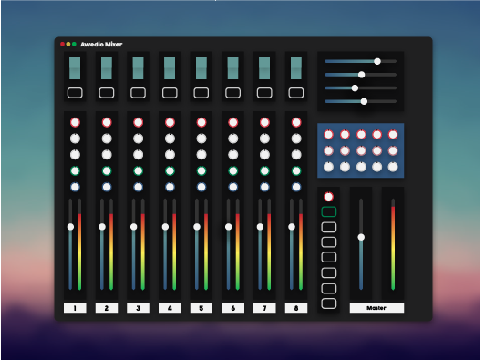Viewport: 480px width, 360px height.
Task: Select the channel 7 label button
Action: (264, 308)
